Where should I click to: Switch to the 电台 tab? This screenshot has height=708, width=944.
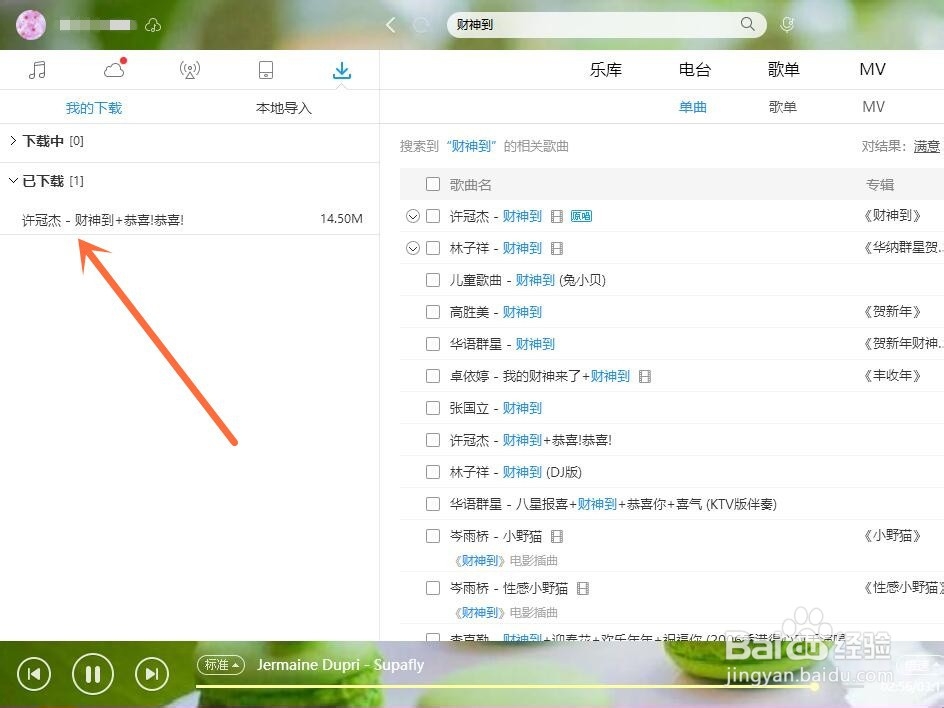[694, 69]
